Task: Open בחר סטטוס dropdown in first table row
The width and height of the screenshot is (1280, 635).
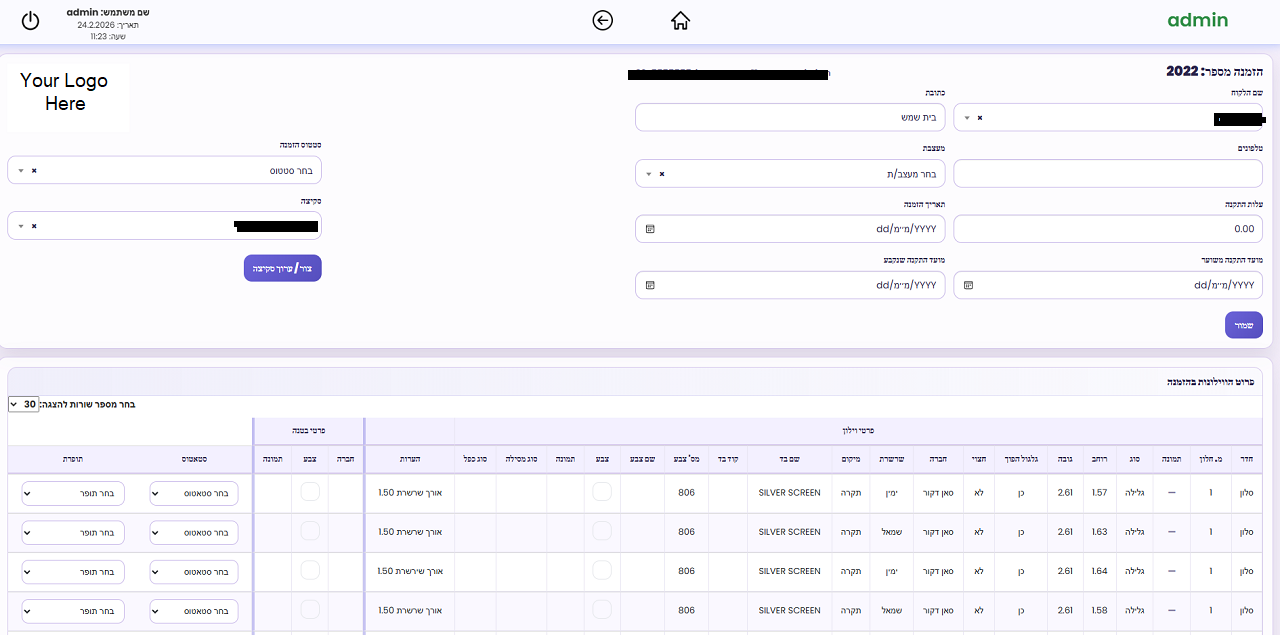Action: tap(194, 493)
